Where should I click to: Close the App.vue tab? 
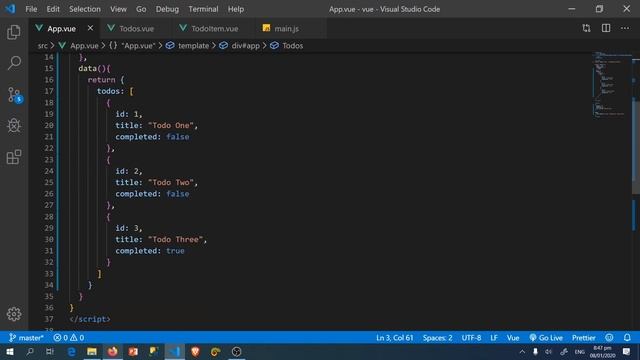(x=90, y=28)
